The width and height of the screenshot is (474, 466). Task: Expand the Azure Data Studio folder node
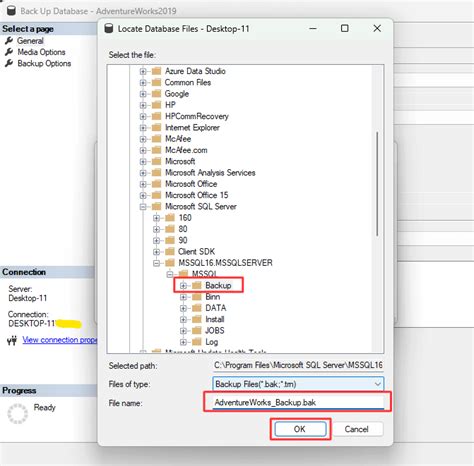(x=143, y=71)
